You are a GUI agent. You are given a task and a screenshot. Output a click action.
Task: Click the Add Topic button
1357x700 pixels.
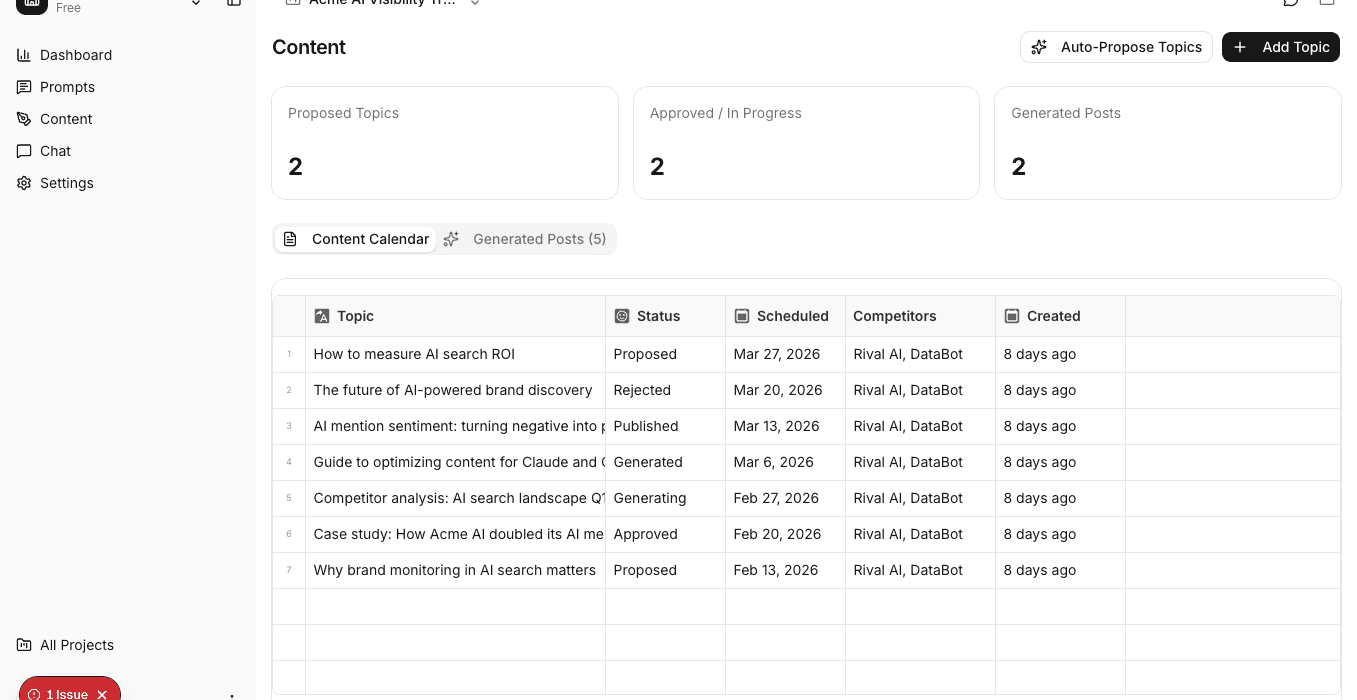click(x=1280, y=47)
